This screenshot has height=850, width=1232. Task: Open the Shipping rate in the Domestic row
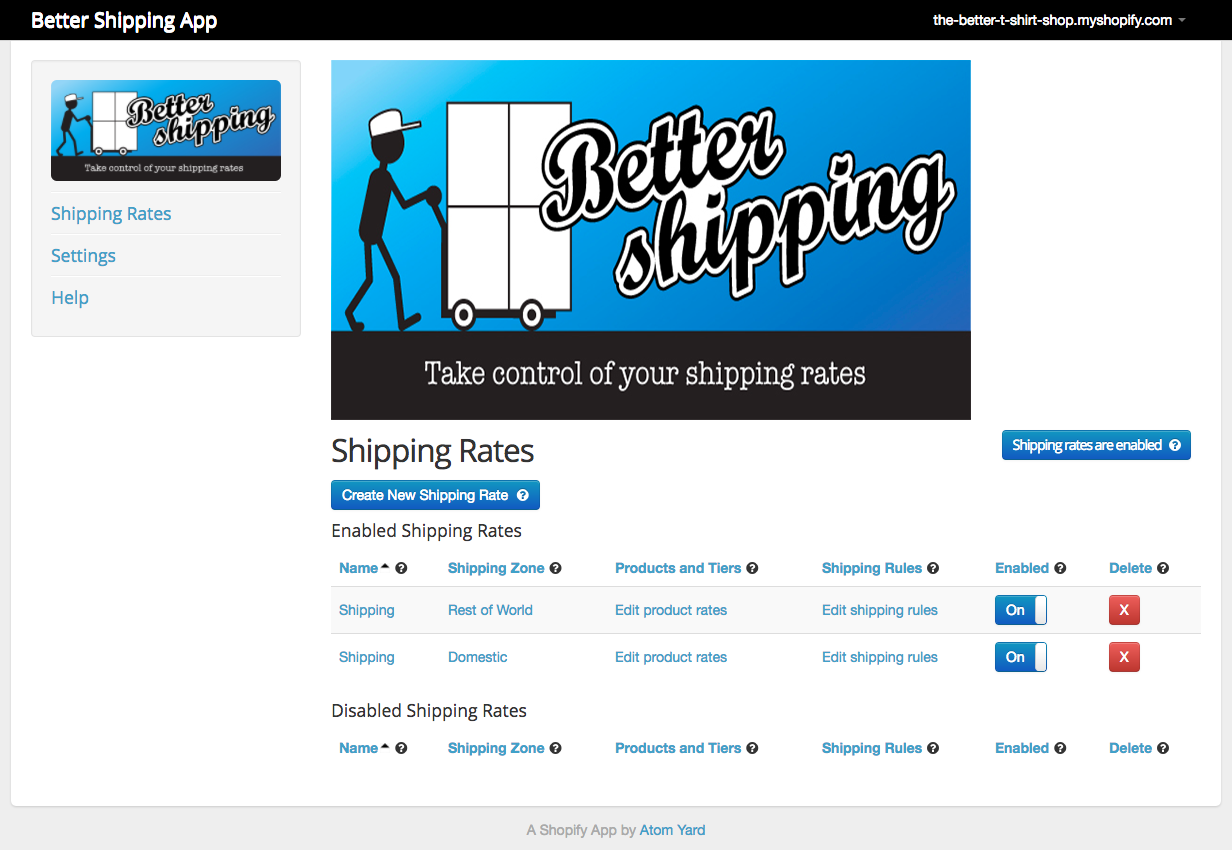(x=367, y=657)
